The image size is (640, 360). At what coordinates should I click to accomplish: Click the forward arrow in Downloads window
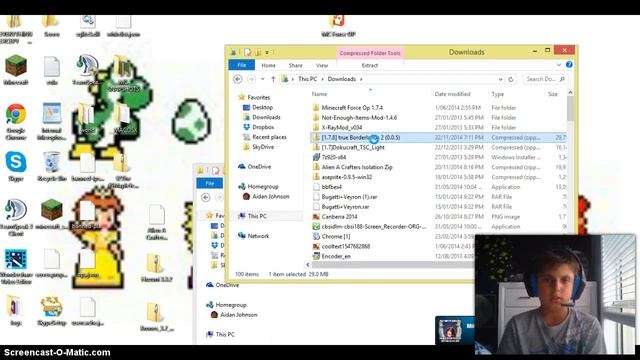click(251, 79)
